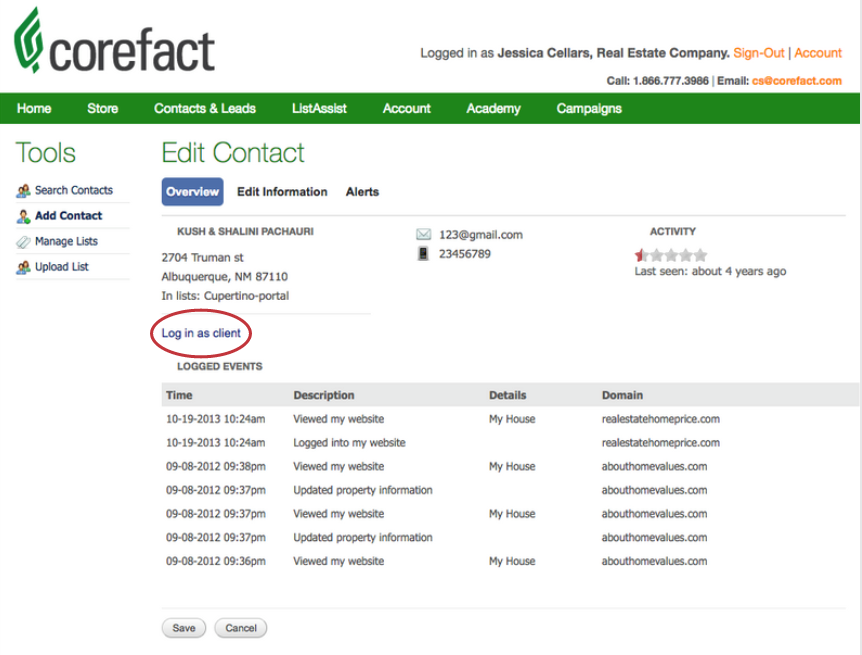Switch to the Alerts tab

click(362, 192)
